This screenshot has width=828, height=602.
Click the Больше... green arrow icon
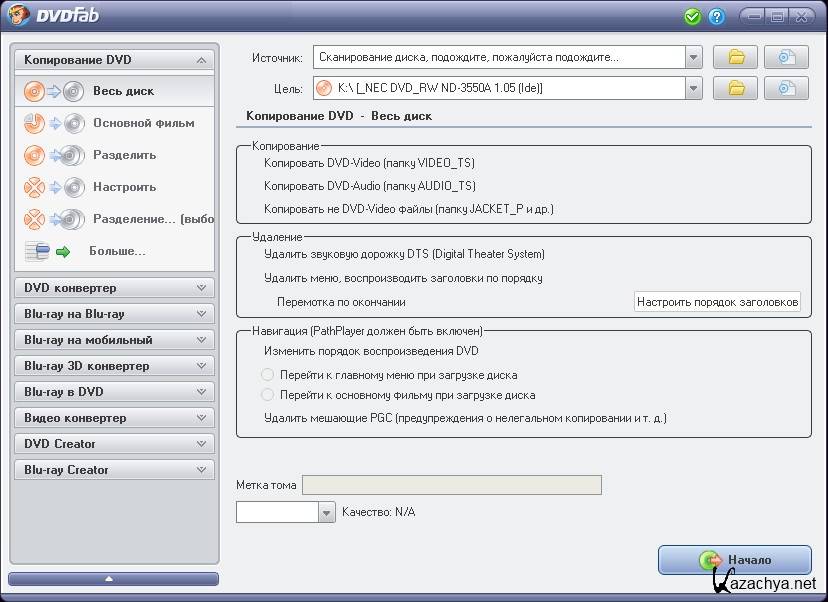(50, 251)
